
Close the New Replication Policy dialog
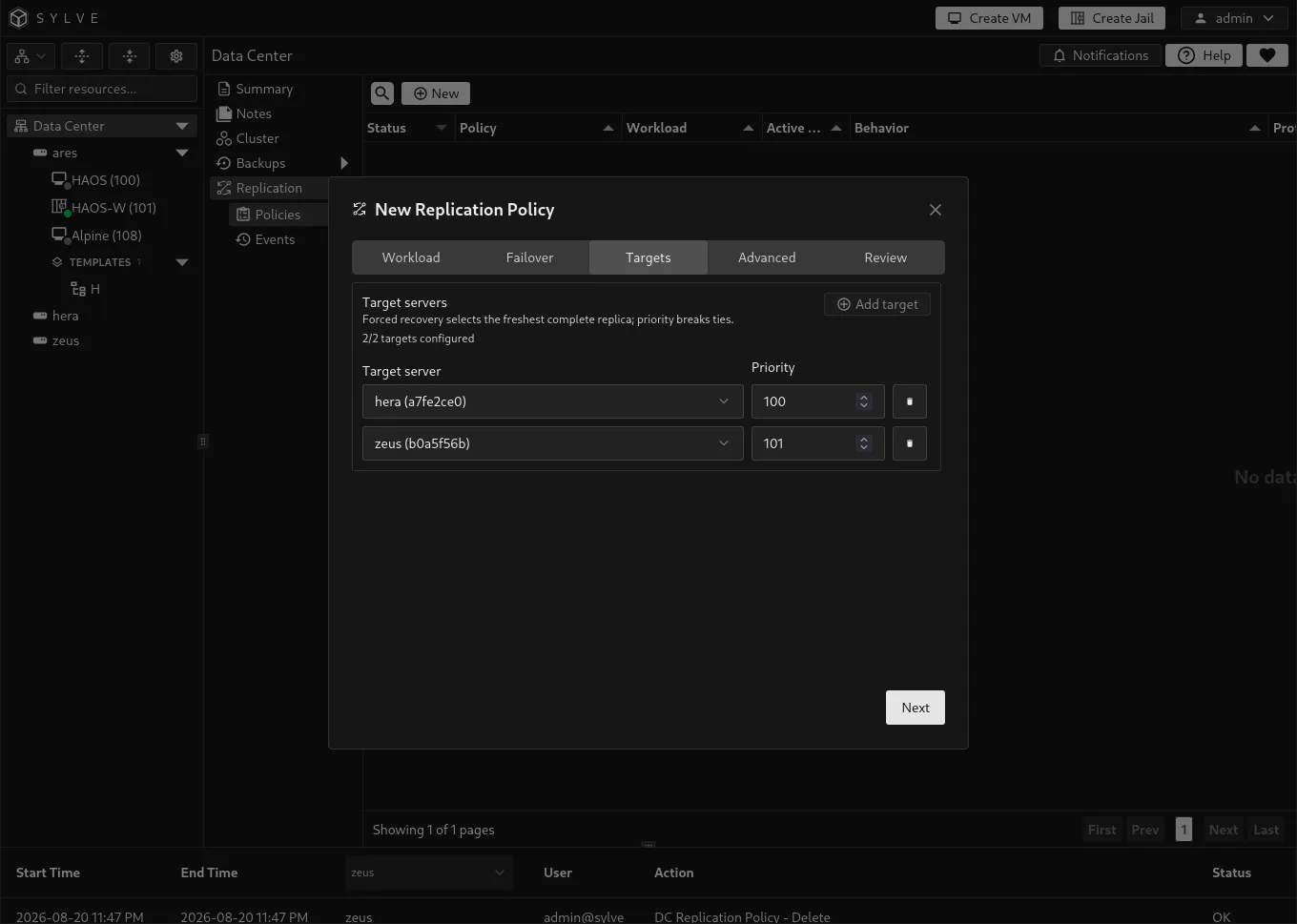(936, 210)
